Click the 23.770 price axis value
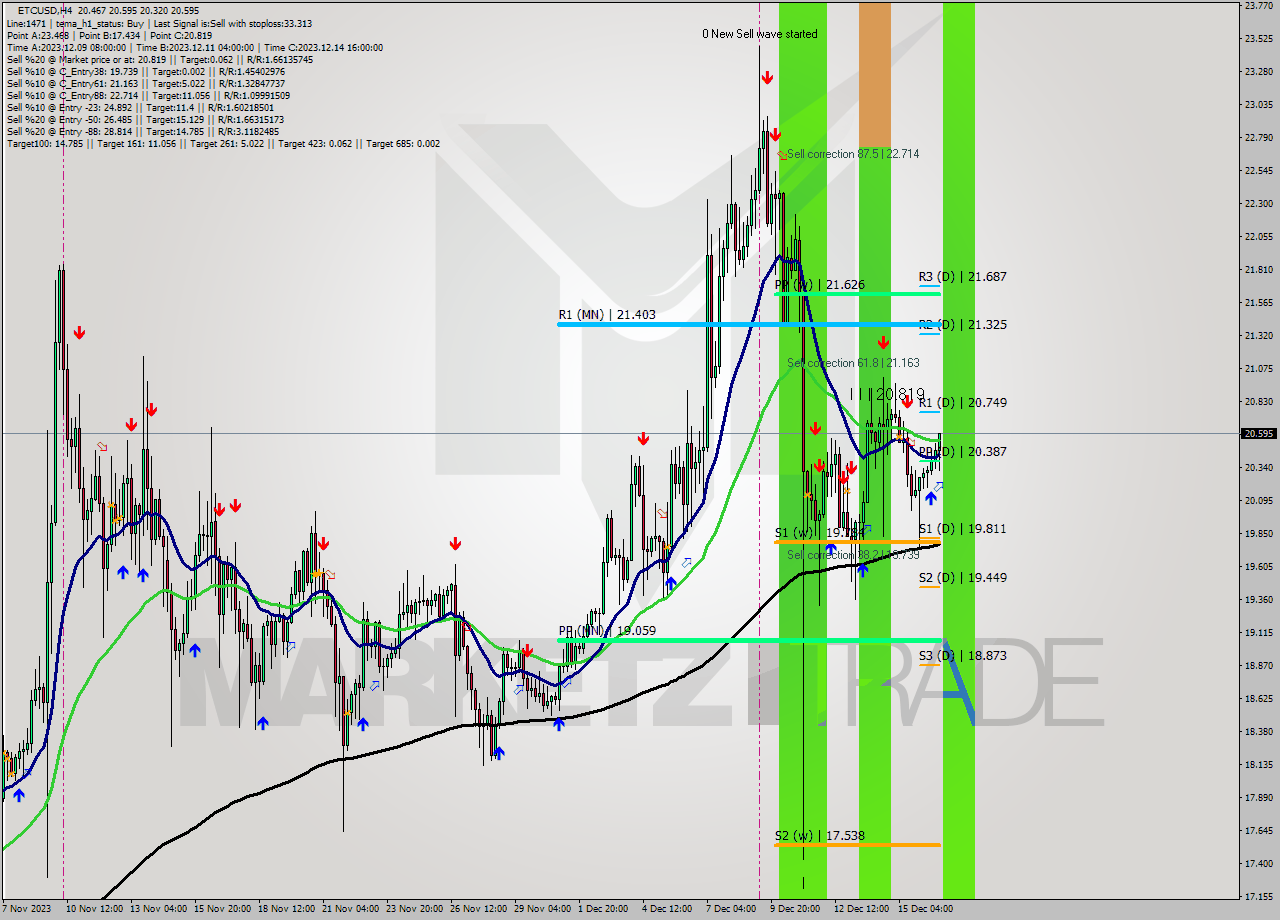Screen dimensions: 1280x920 click(1258, 5)
